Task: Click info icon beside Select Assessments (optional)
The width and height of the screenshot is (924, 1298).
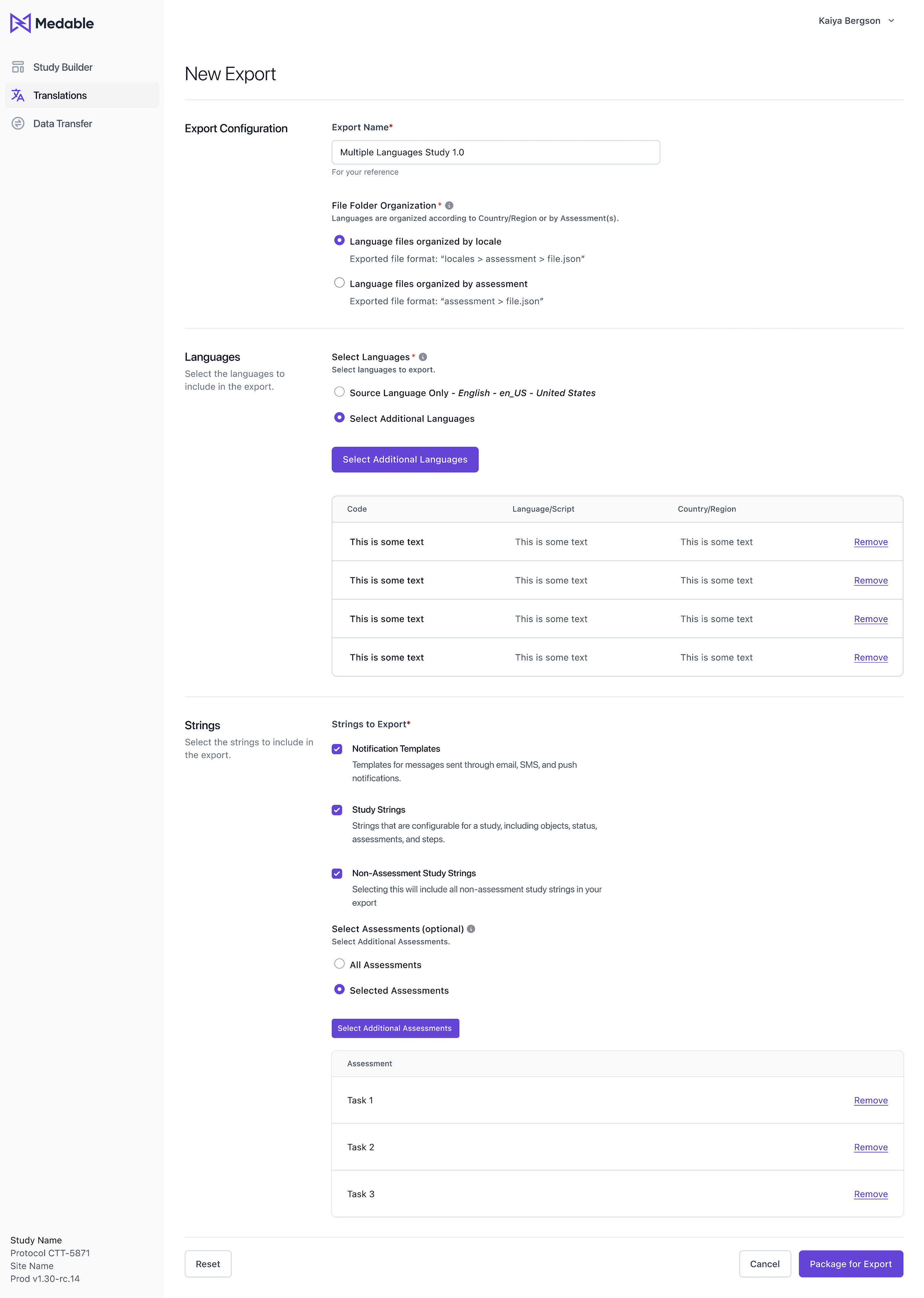Action: [x=471, y=929]
